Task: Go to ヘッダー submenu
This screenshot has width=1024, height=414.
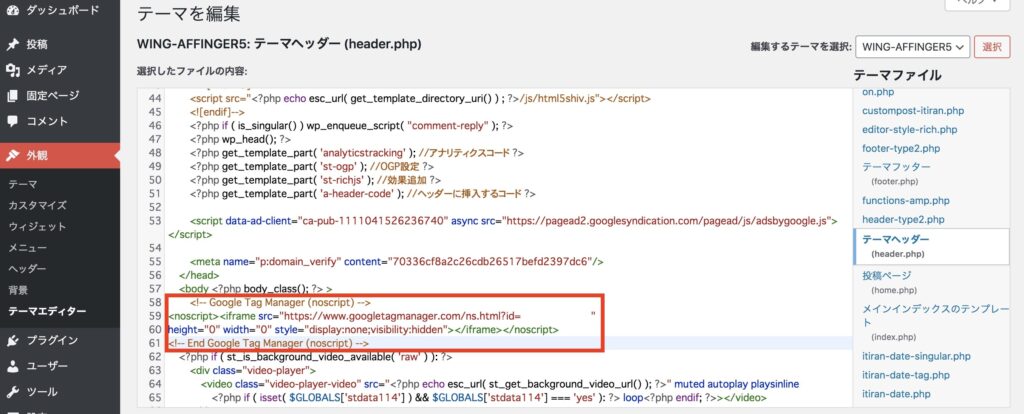Action: (x=27, y=269)
